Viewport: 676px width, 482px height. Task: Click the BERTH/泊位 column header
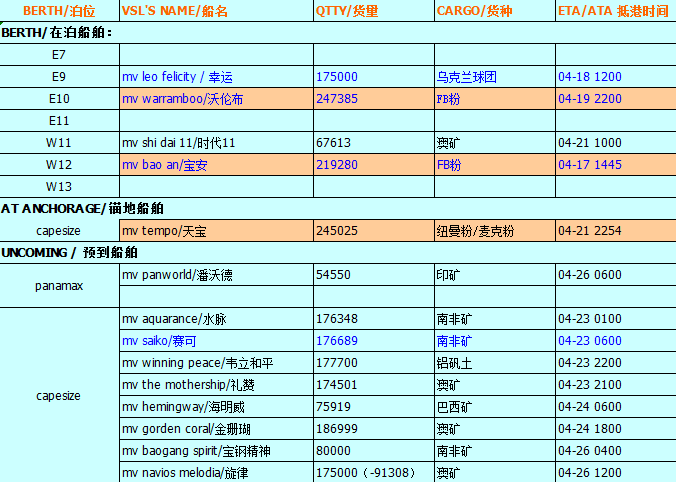pyautogui.click(x=59, y=11)
